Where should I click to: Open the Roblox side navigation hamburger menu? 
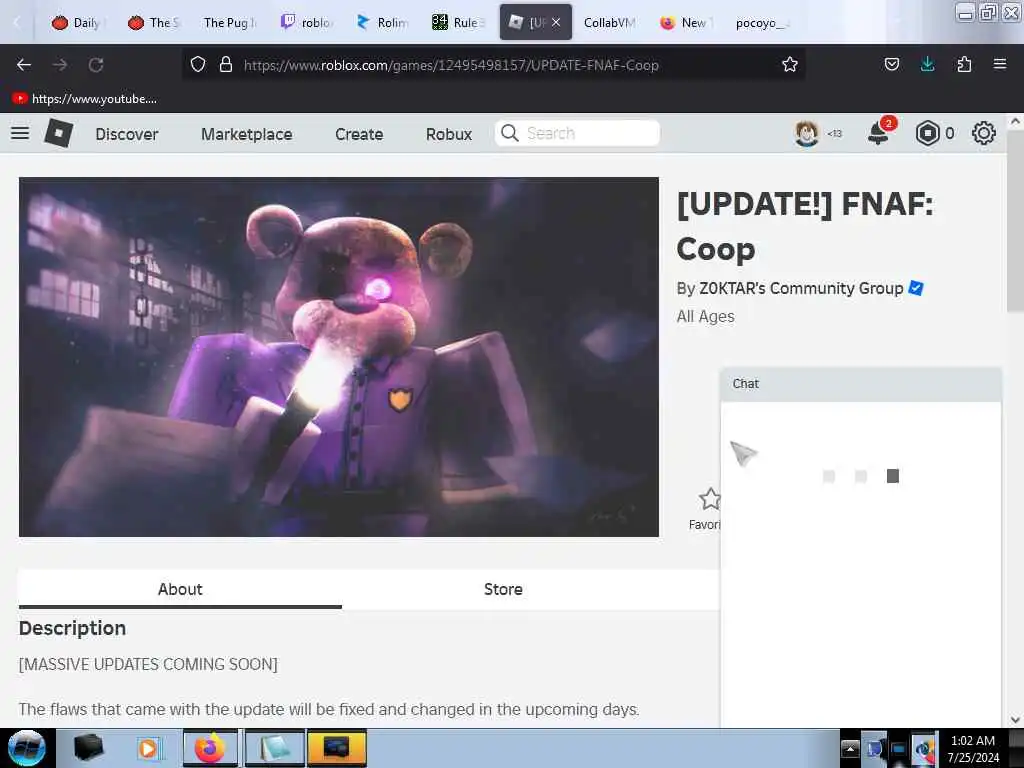20,133
